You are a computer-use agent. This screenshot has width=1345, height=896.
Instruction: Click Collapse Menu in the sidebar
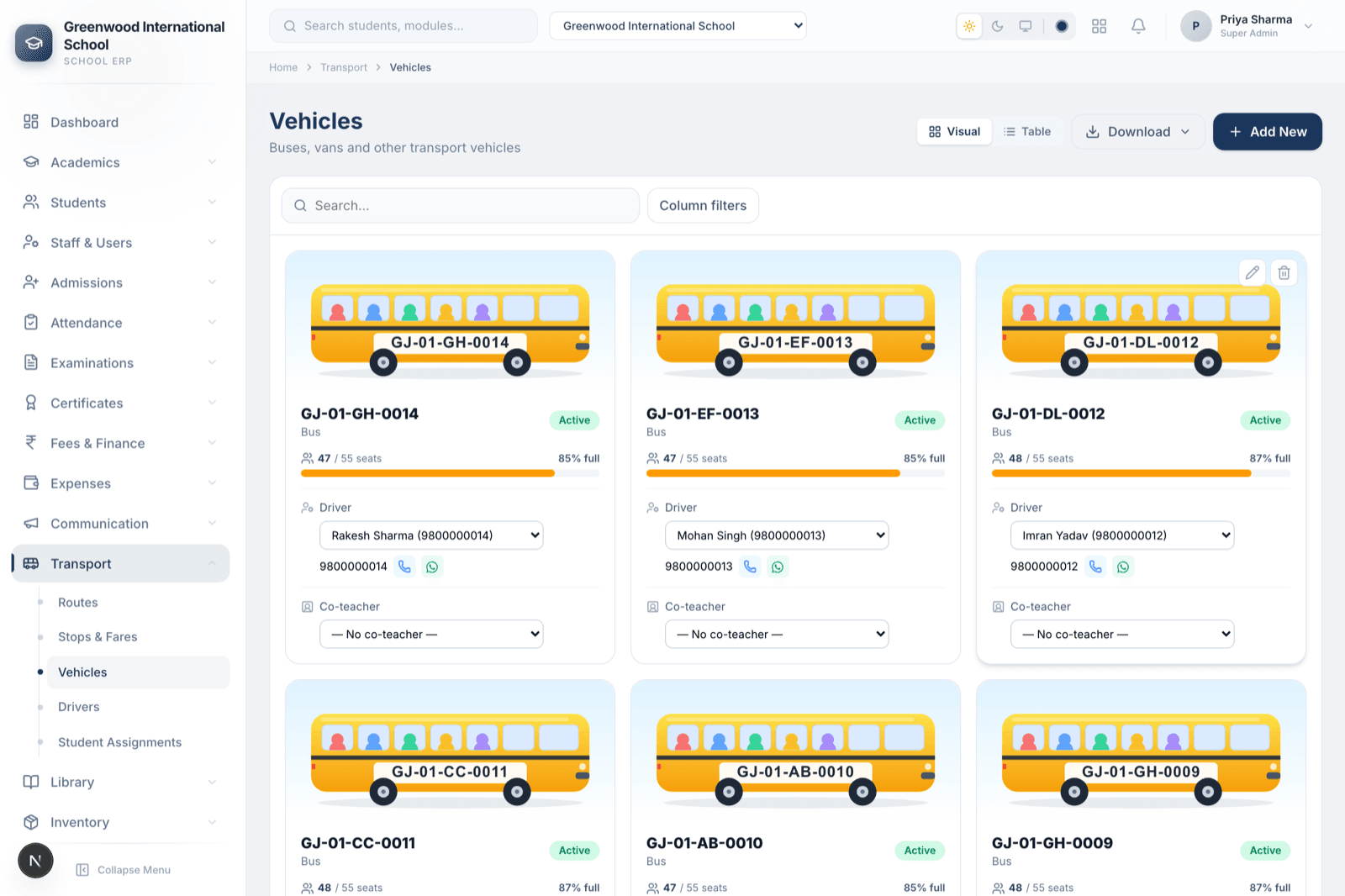click(x=124, y=870)
